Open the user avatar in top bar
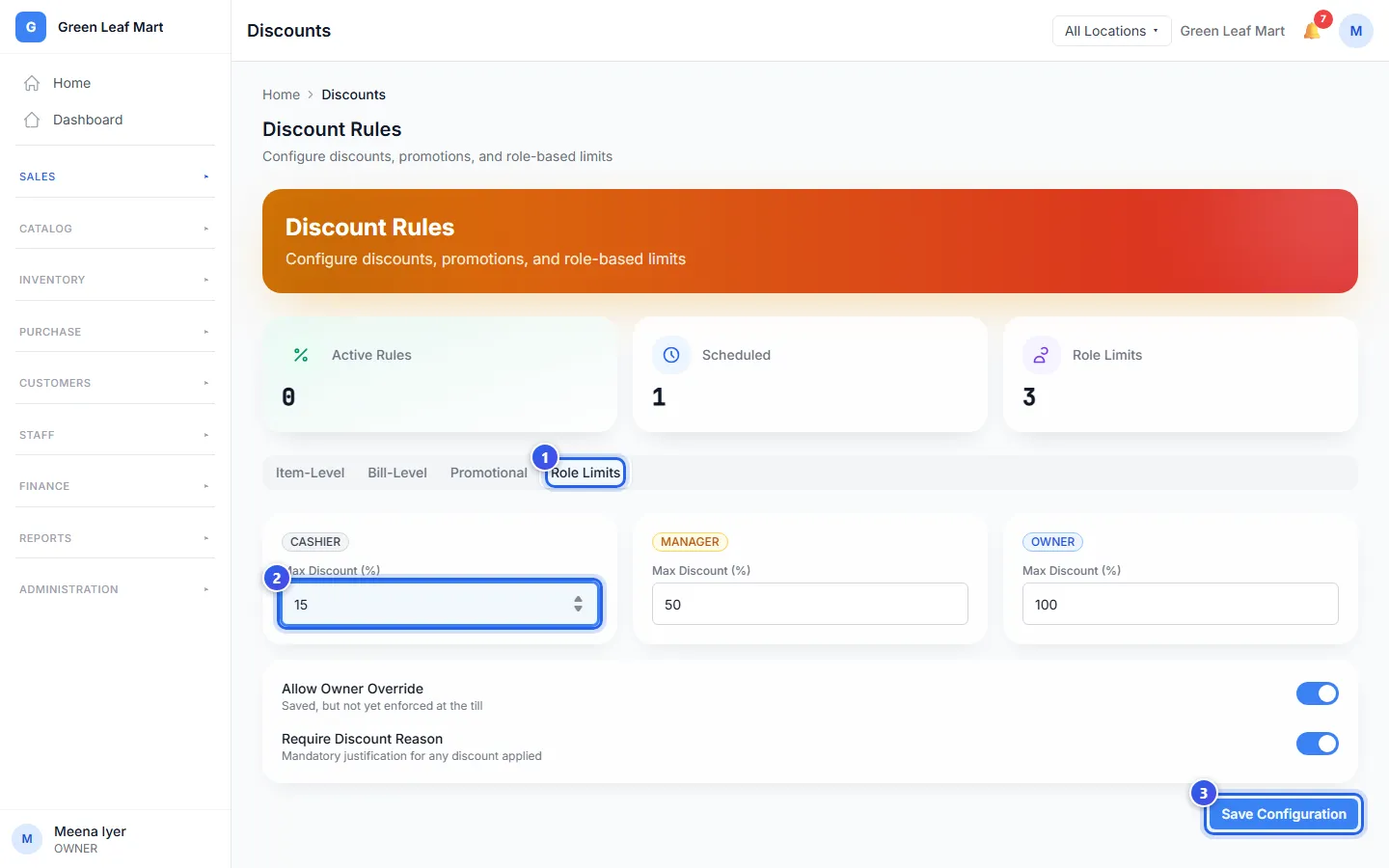Viewport: 1389px width, 868px height. (1356, 31)
